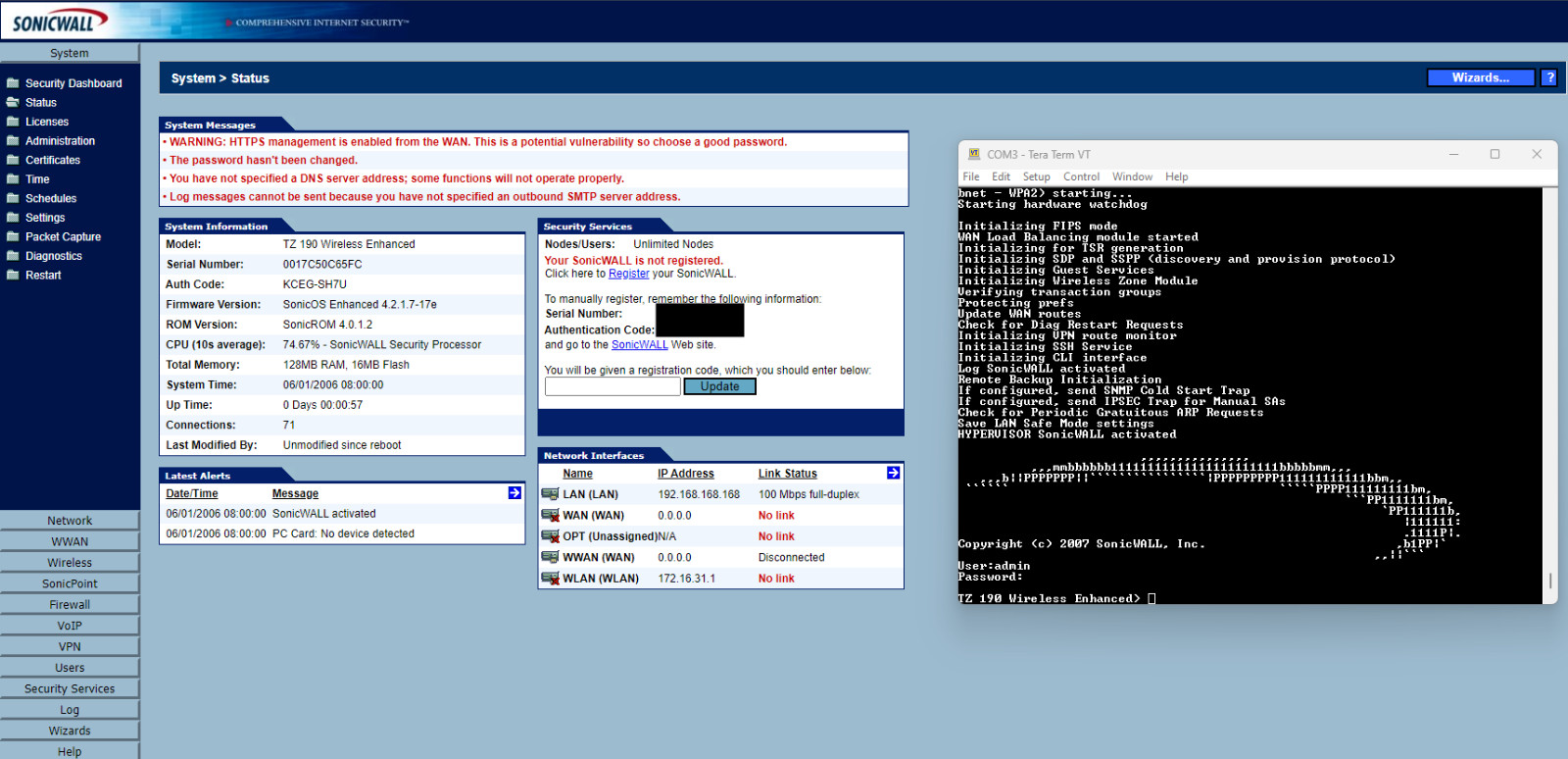Expand the VoIP section
The height and width of the screenshot is (759, 1568).
[70, 626]
